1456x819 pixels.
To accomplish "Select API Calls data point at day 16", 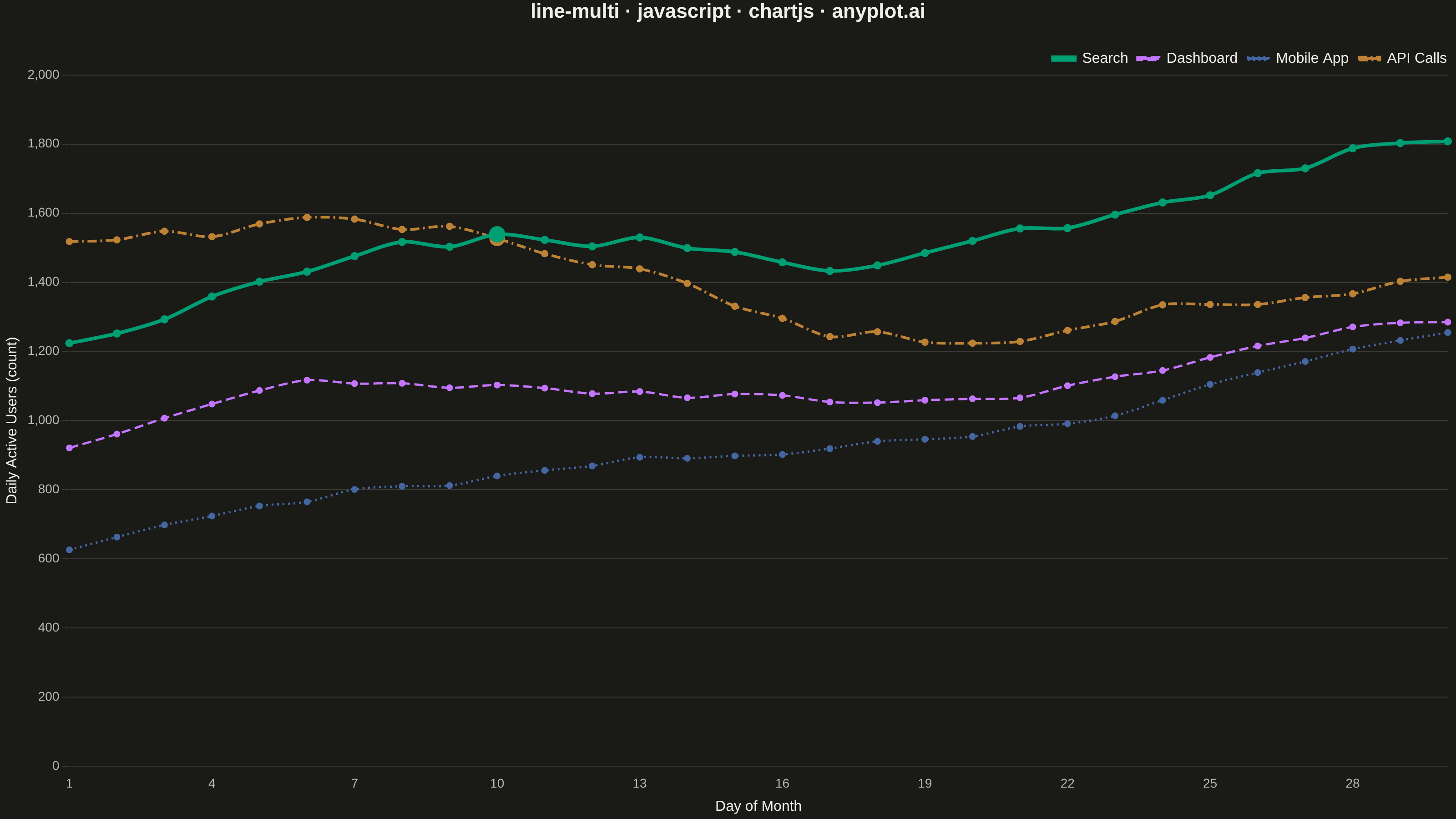I will tap(782, 318).
